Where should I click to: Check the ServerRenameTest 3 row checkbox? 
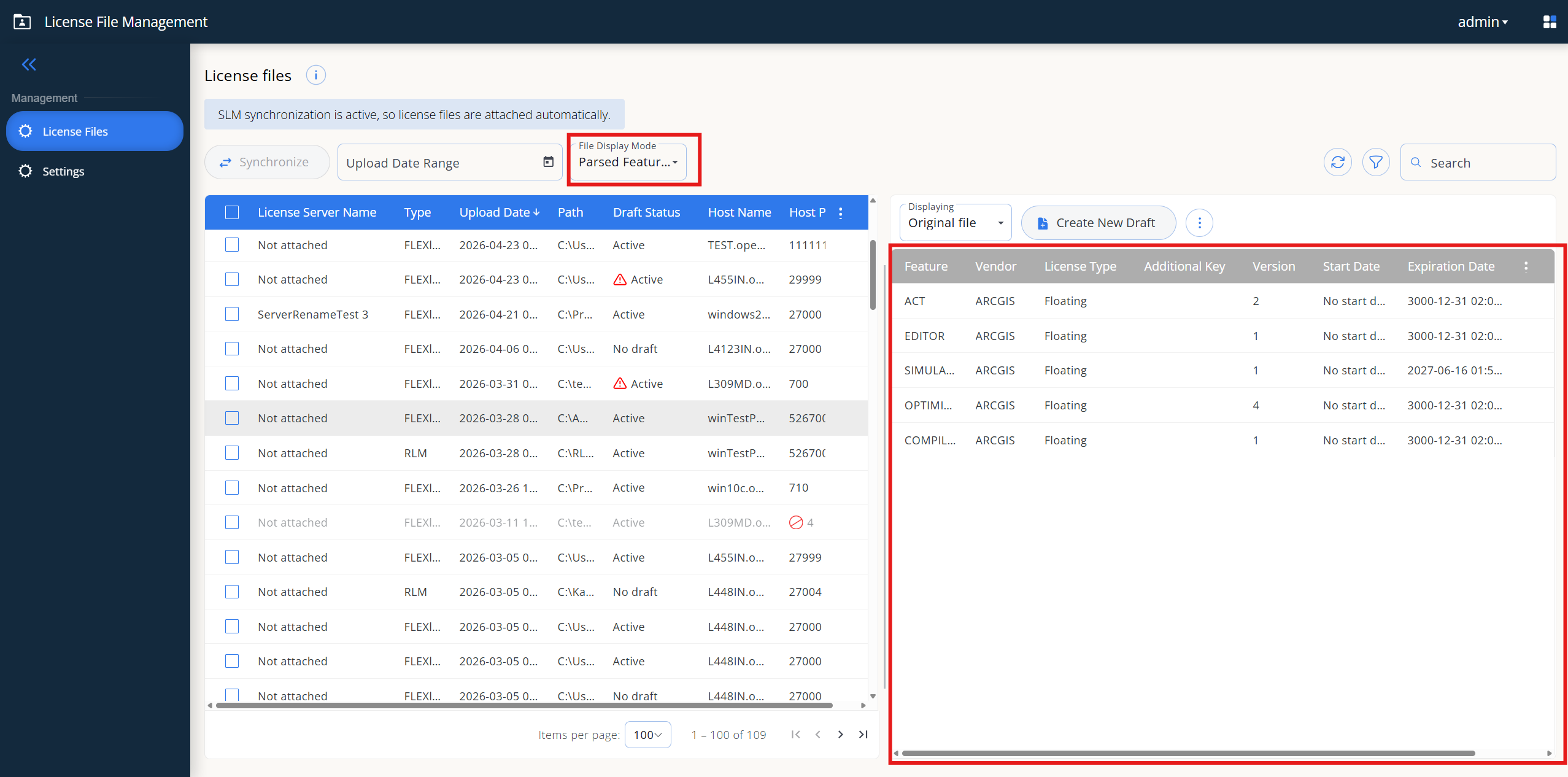coord(232,314)
